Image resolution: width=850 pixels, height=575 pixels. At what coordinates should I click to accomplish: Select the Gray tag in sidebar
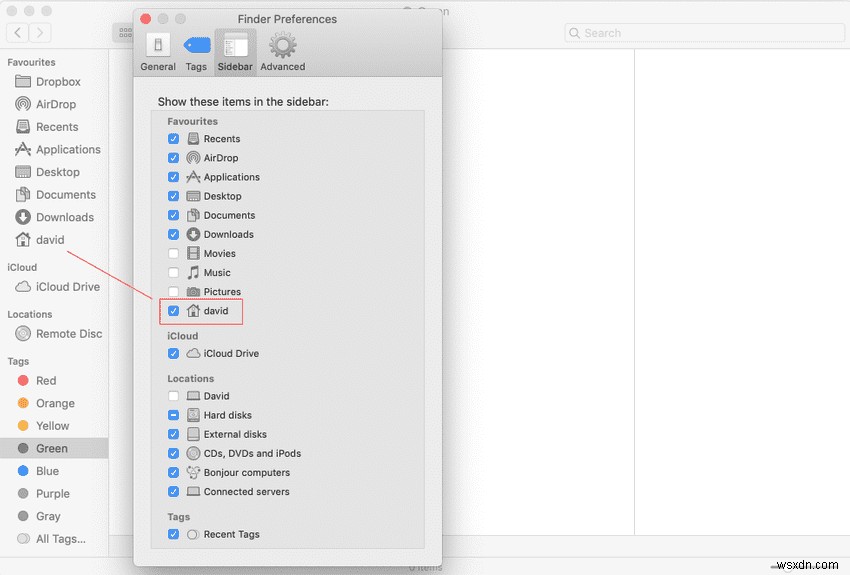tap(54, 516)
